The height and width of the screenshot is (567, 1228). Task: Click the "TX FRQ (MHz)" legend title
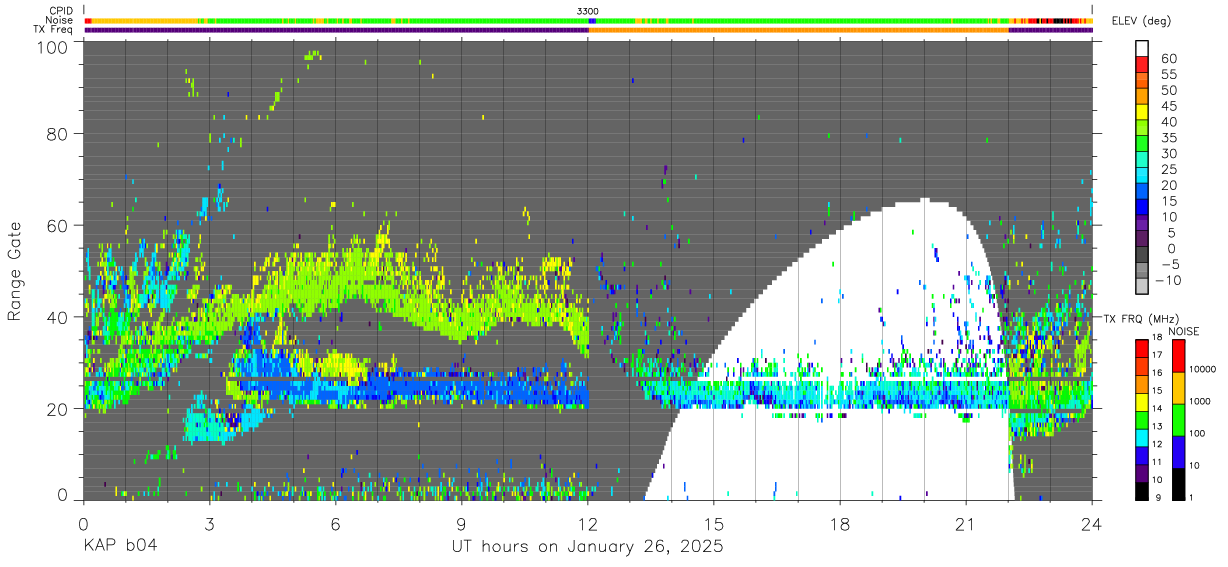(x=1140, y=319)
